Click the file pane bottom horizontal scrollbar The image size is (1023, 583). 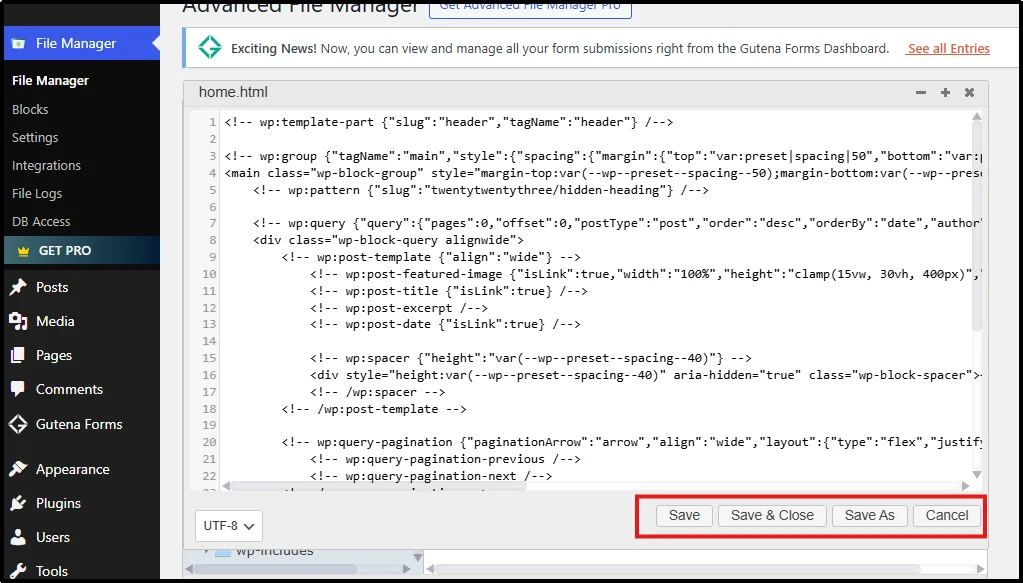point(677,569)
